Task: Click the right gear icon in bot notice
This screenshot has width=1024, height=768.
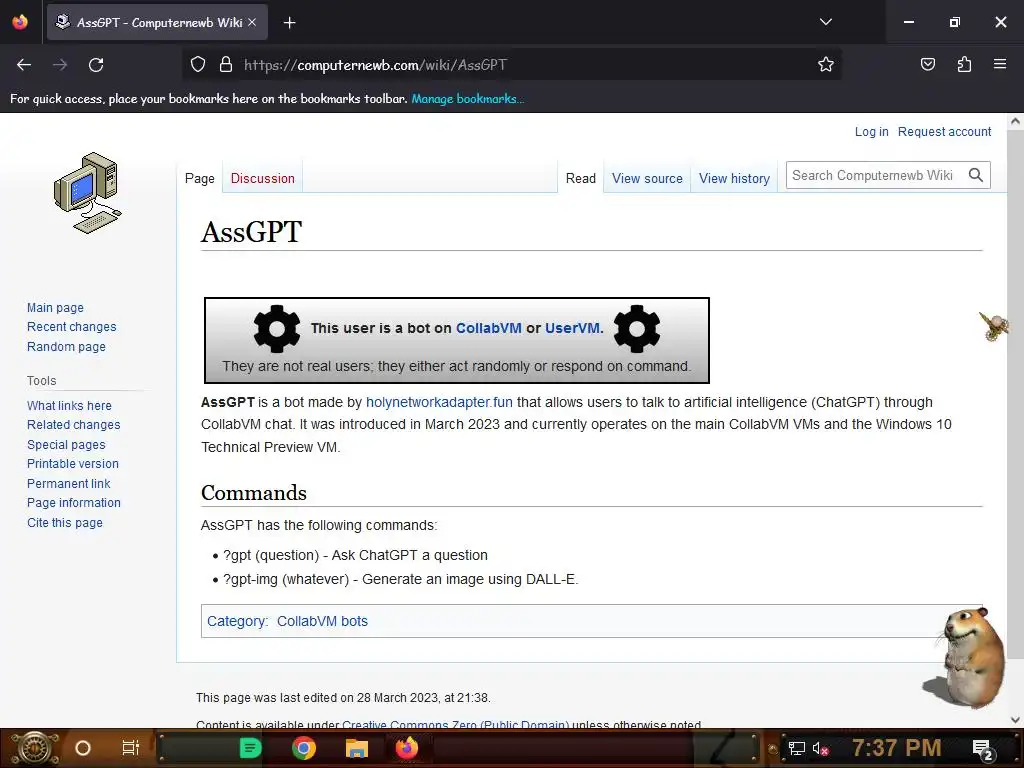Action: coord(637,328)
